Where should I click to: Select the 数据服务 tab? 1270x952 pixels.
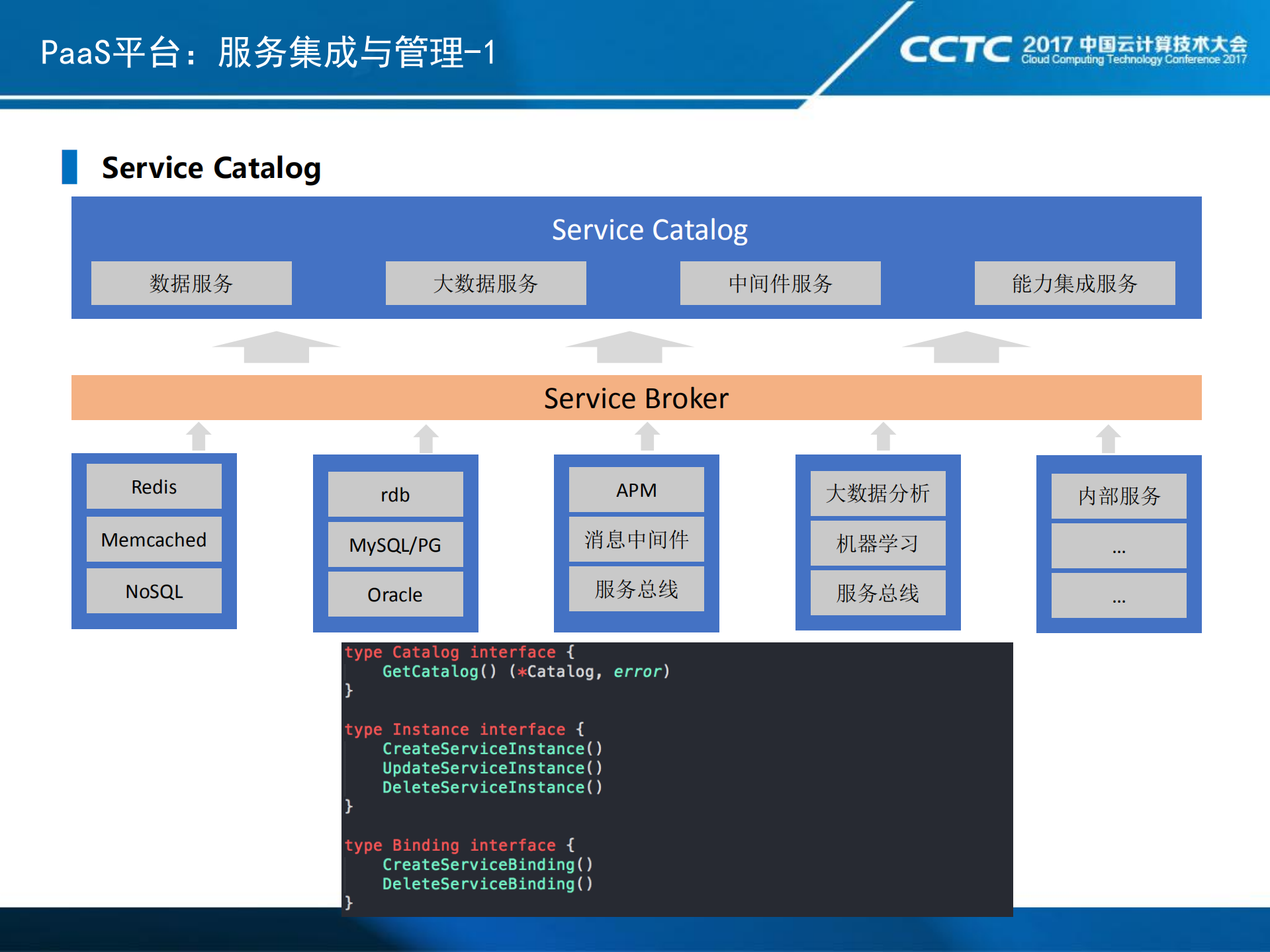tap(191, 283)
